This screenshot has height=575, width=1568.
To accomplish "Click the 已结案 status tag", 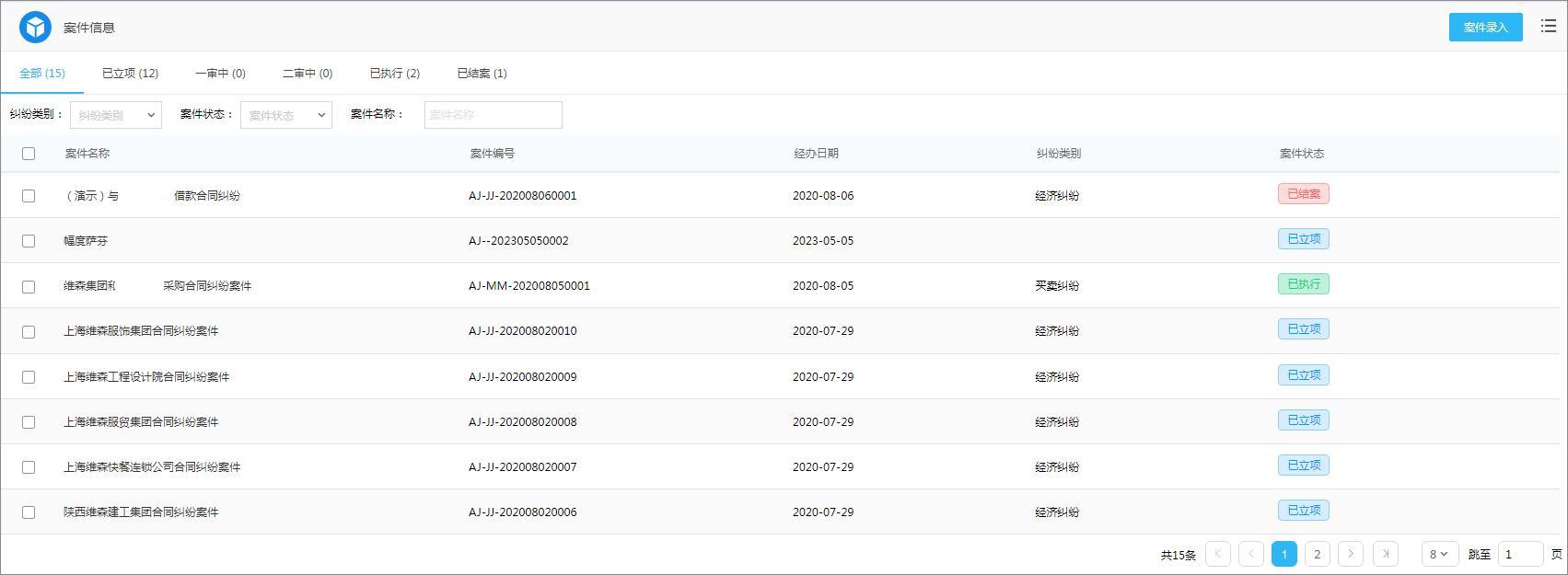I will pyautogui.click(x=1303, y=194).
